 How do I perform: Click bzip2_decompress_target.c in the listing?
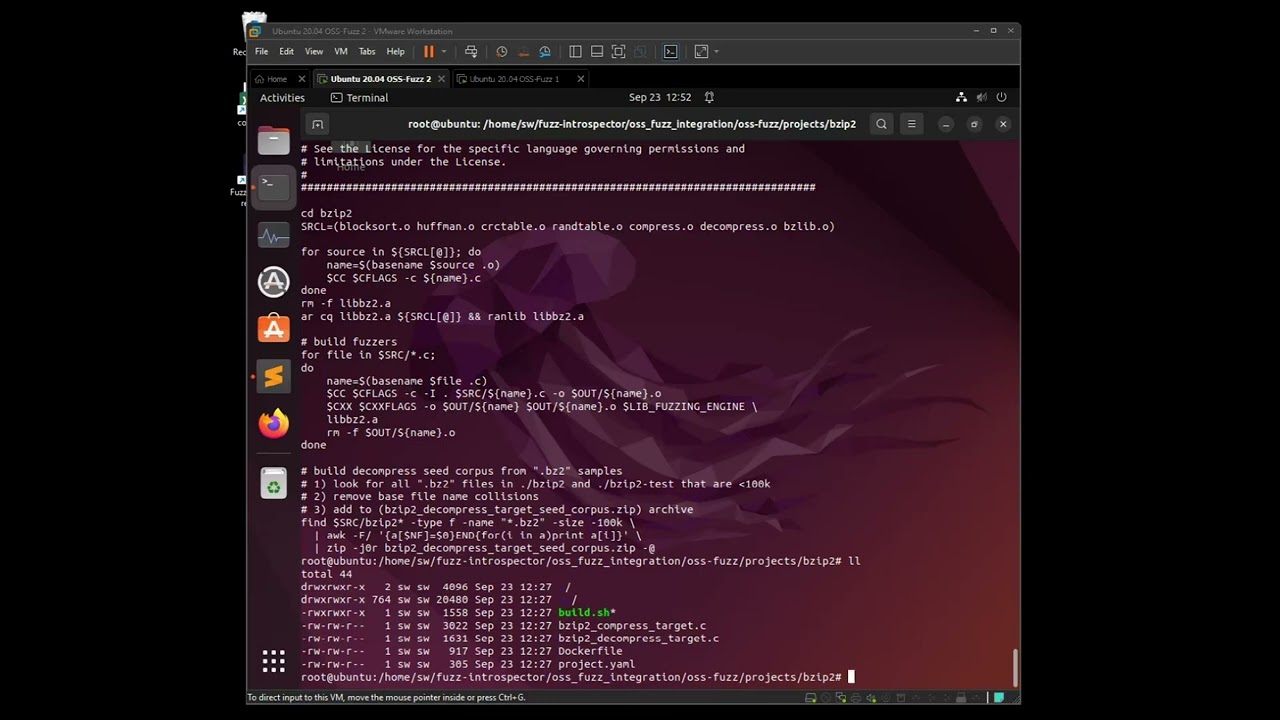[638, 638]
